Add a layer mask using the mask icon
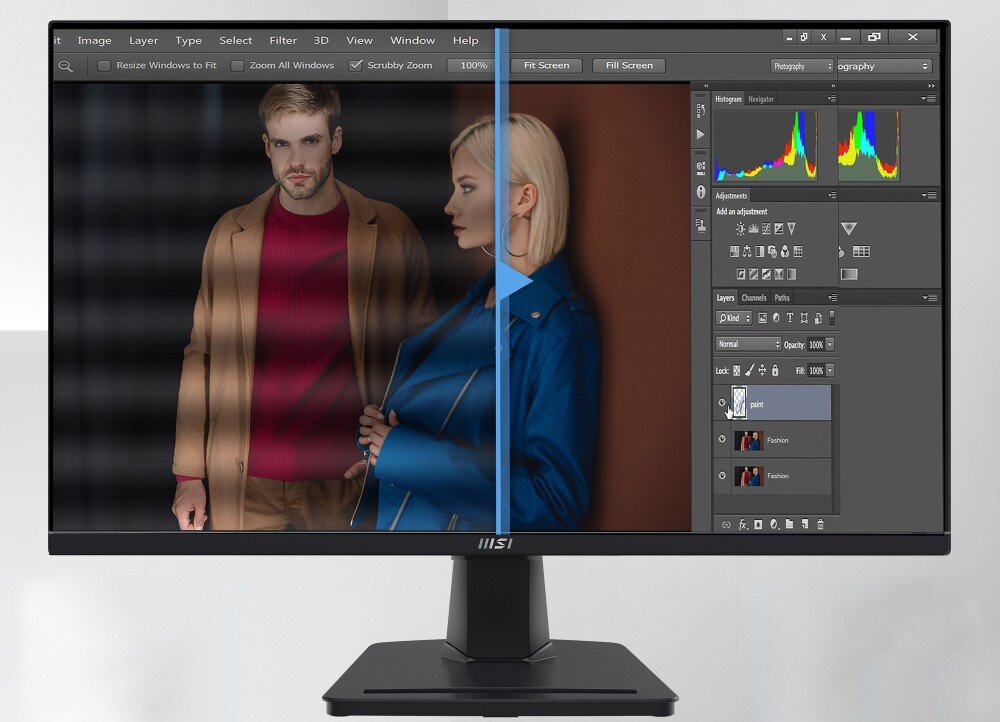Screen dimensions: 1000x722 pos(757,524)
